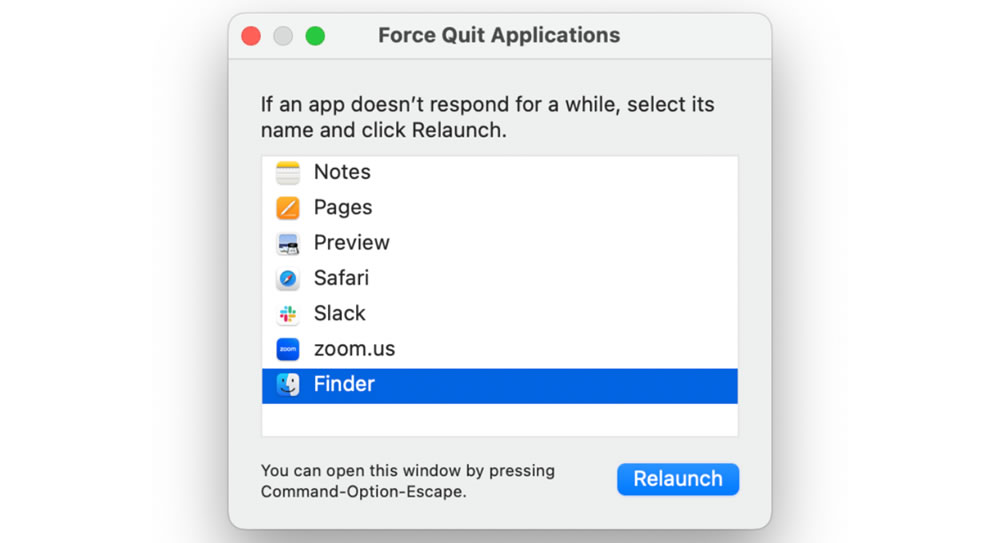Click the Force Quit Applications title bar
The width and height of the screenshot is (1000, 543).
pos(499,36)
